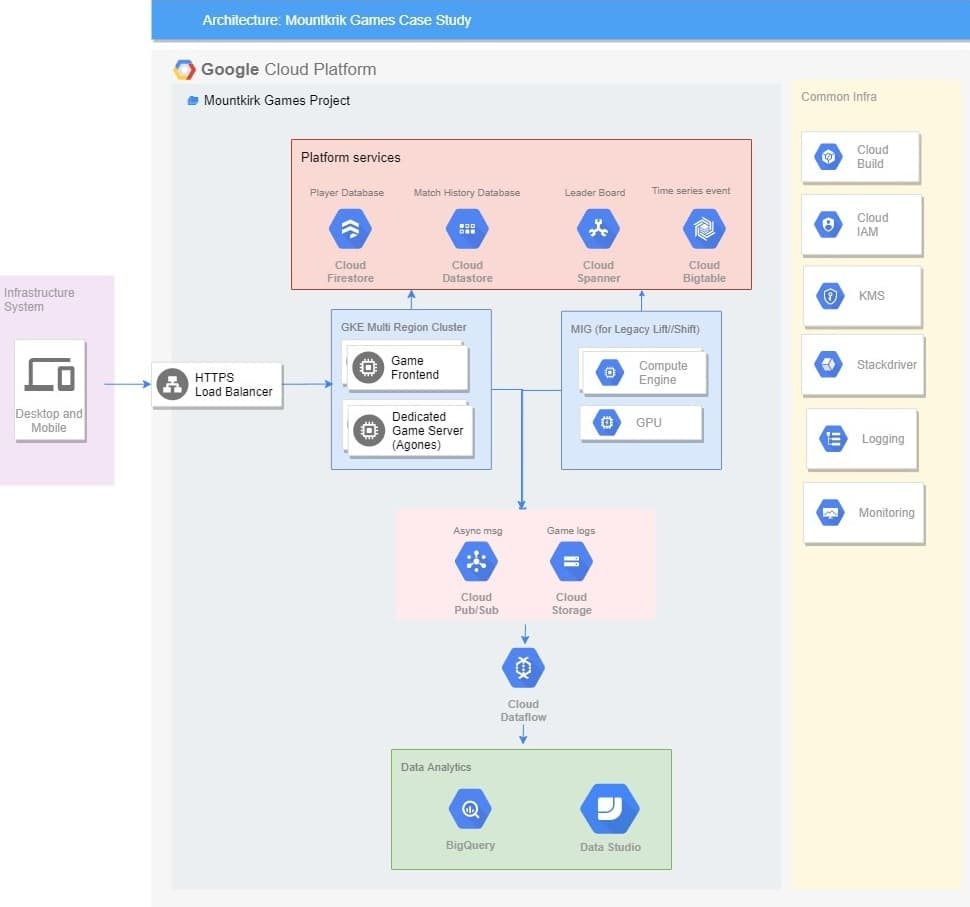The height and width of the screenshot is (907, 970).
Task: Select the Cloud Dataflow icon
Action: [x=523, y=668]
